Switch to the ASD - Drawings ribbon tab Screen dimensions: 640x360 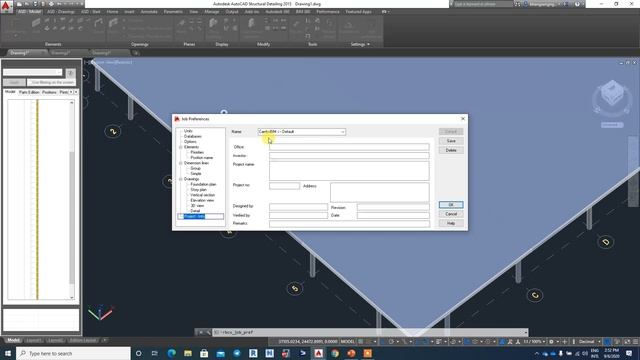point(60,12)
